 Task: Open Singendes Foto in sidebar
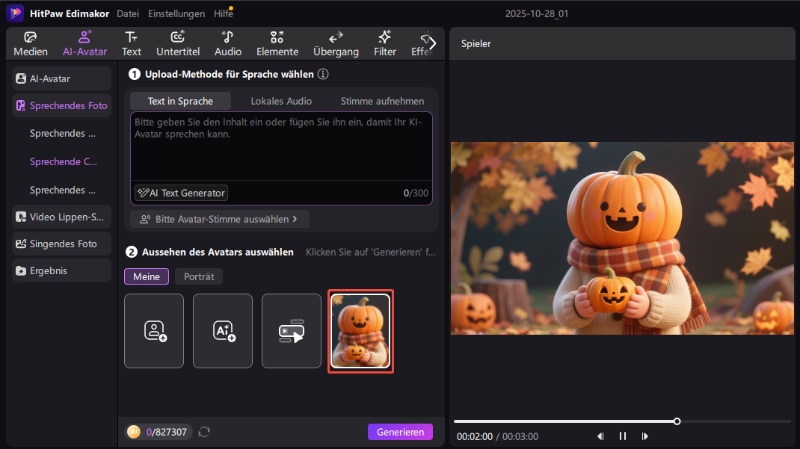pyautogui.click(x=61, y=244)
